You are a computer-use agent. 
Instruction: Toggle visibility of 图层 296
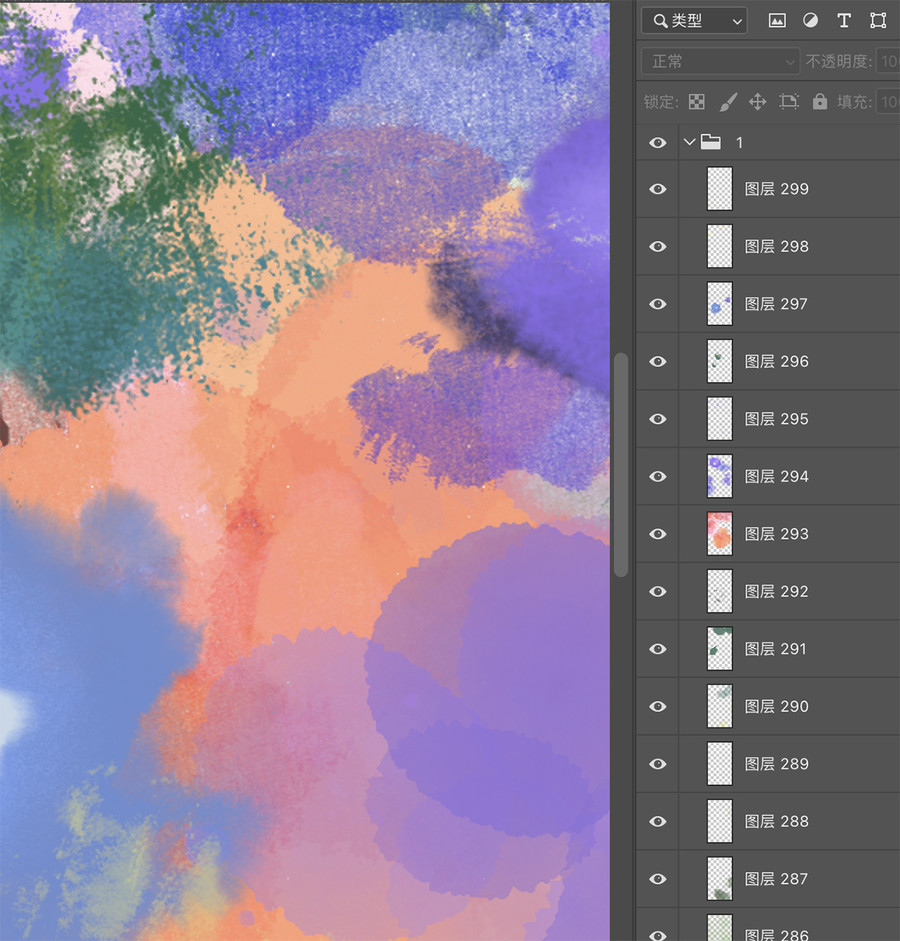(x=658, y=361)
